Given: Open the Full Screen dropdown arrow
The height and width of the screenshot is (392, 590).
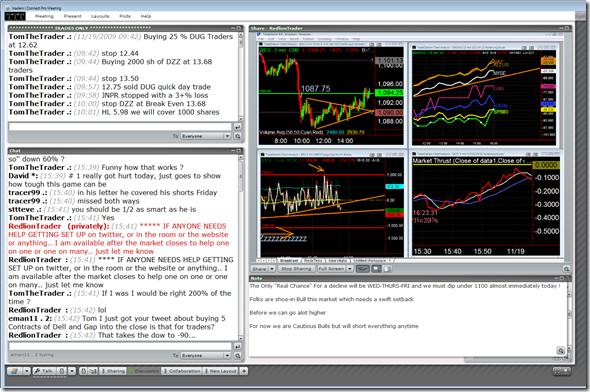Looking at the screenshot, I should pyautogui.click(x=350, y=269).
